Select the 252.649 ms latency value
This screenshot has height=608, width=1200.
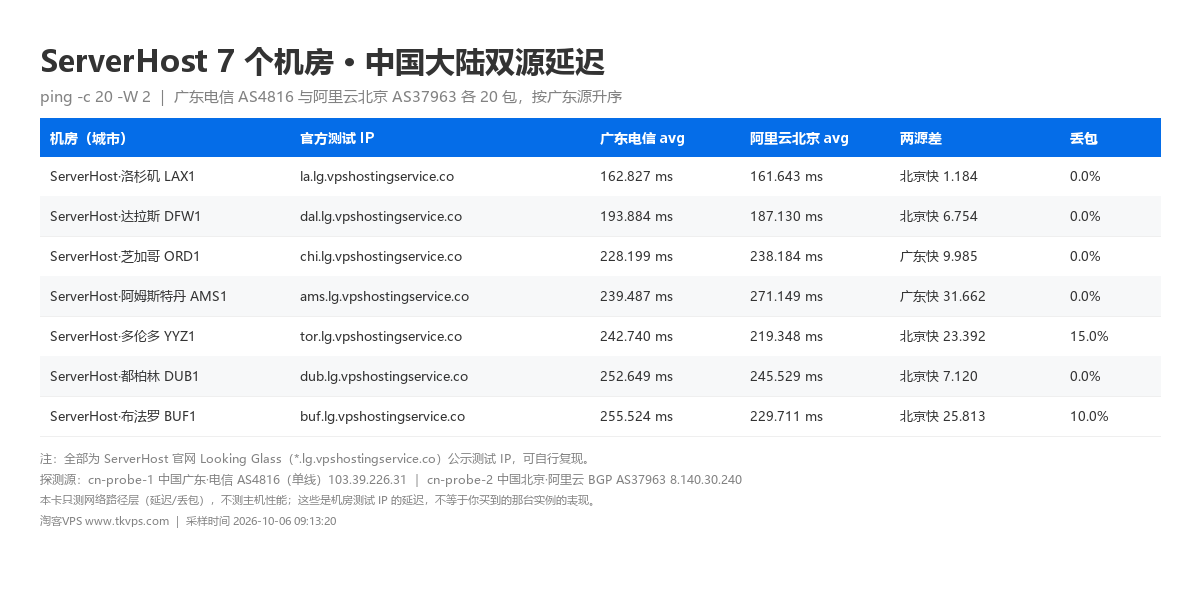(636, 376)
